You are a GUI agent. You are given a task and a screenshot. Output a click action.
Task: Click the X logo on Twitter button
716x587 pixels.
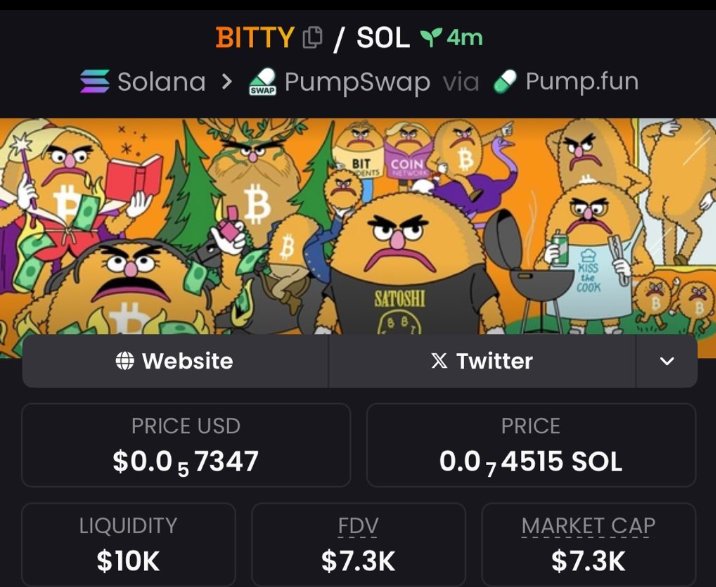coord(439,361)
